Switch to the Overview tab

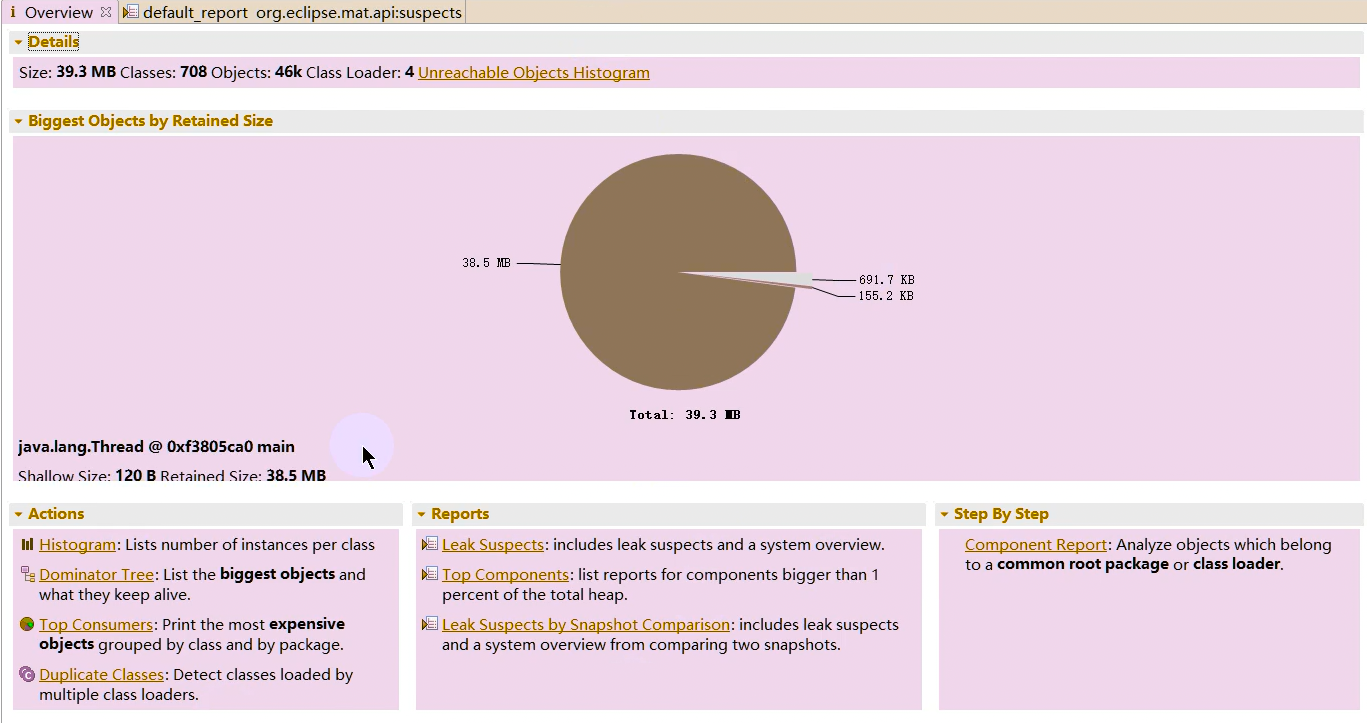[x=59, y=12]
